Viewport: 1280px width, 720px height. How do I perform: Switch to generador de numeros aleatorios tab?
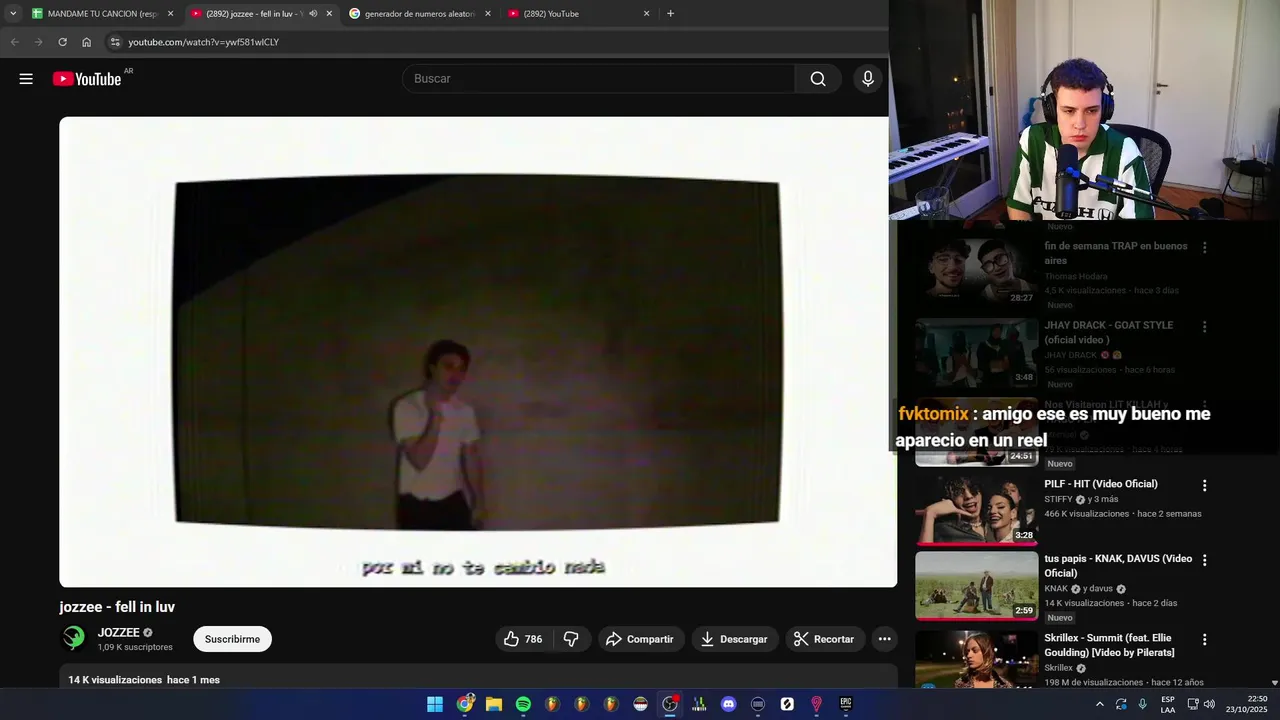(x=420, y=14)
